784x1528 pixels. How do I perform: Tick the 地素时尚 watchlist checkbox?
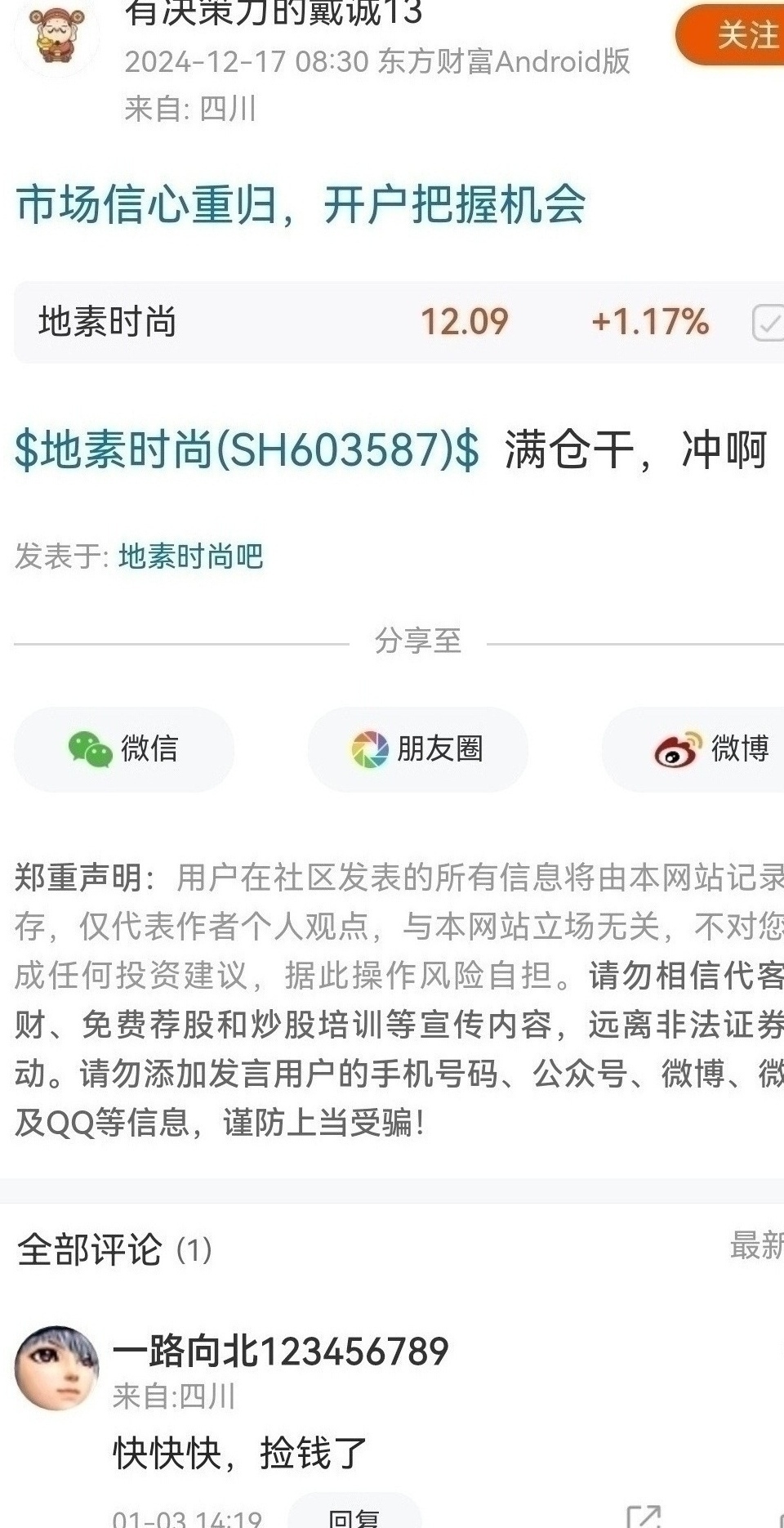(x=768, y=322)
